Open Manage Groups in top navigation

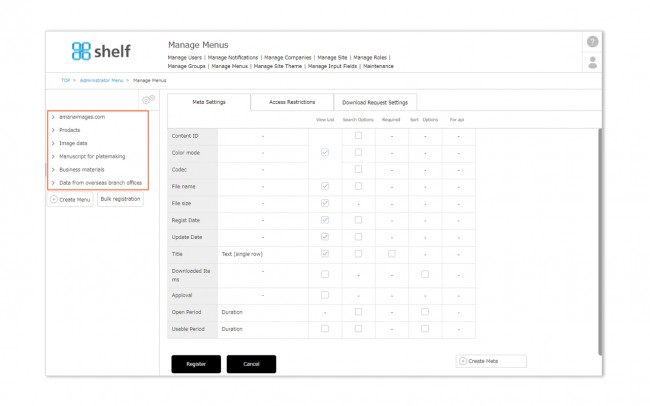[x=187, y=66]
